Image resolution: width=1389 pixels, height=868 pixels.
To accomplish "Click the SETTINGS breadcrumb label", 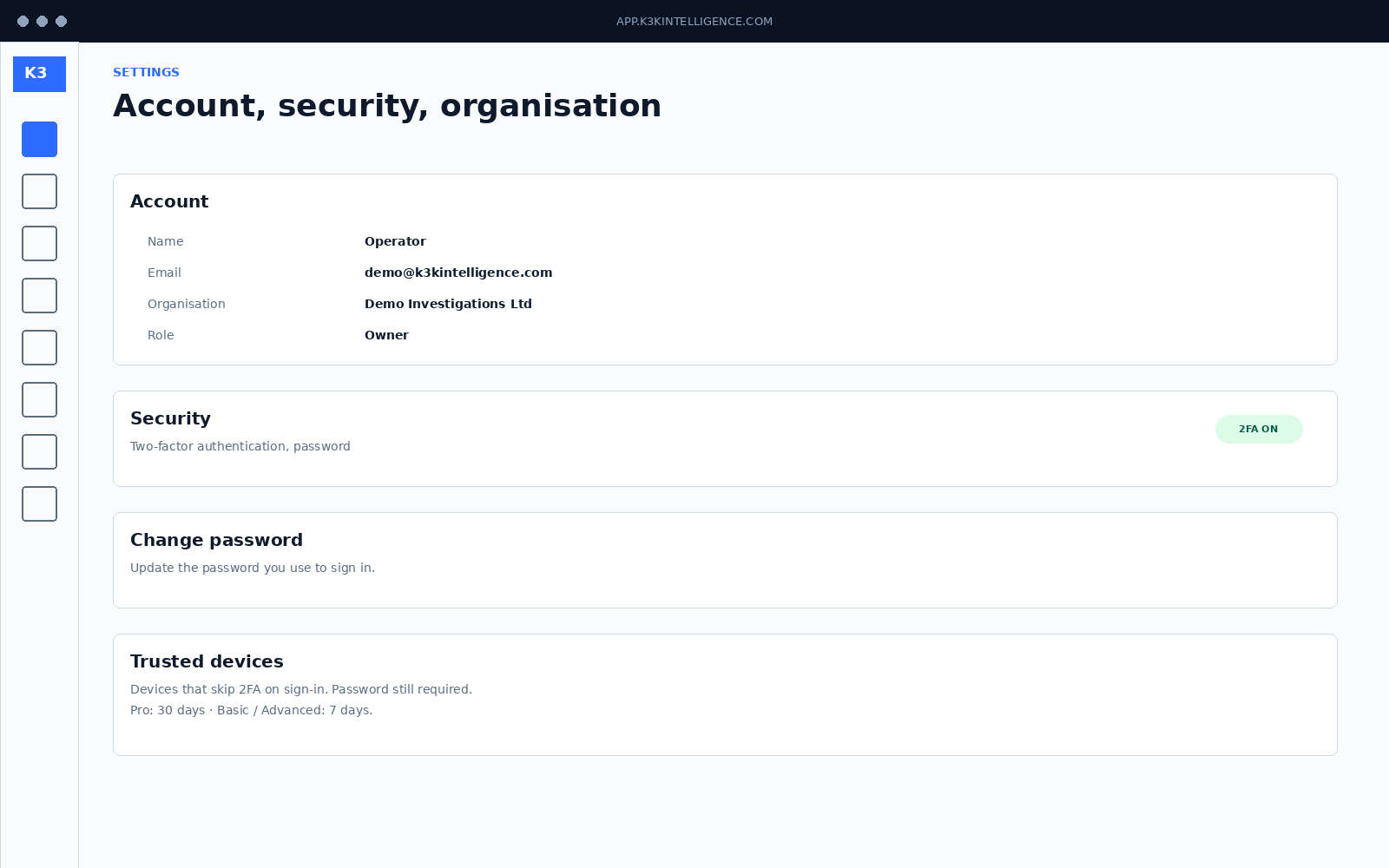I will click(146, 72).
